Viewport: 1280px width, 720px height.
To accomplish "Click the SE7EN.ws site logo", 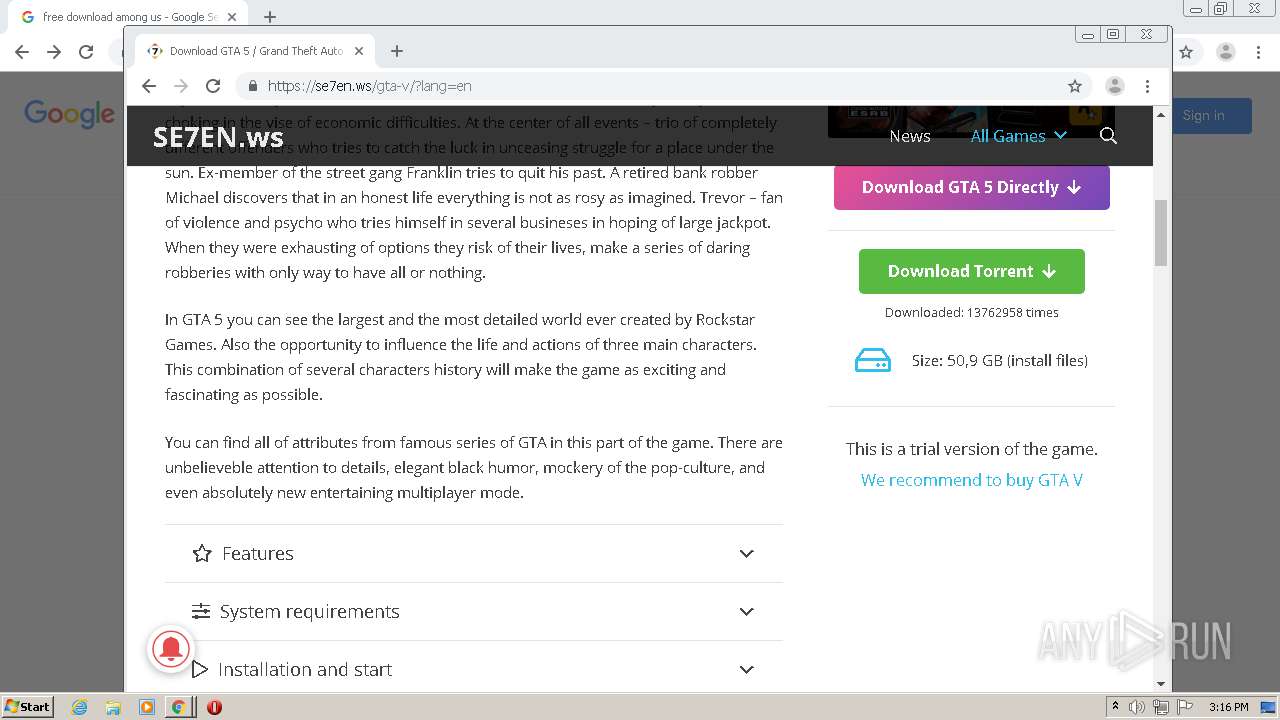I will pos(218,137).
